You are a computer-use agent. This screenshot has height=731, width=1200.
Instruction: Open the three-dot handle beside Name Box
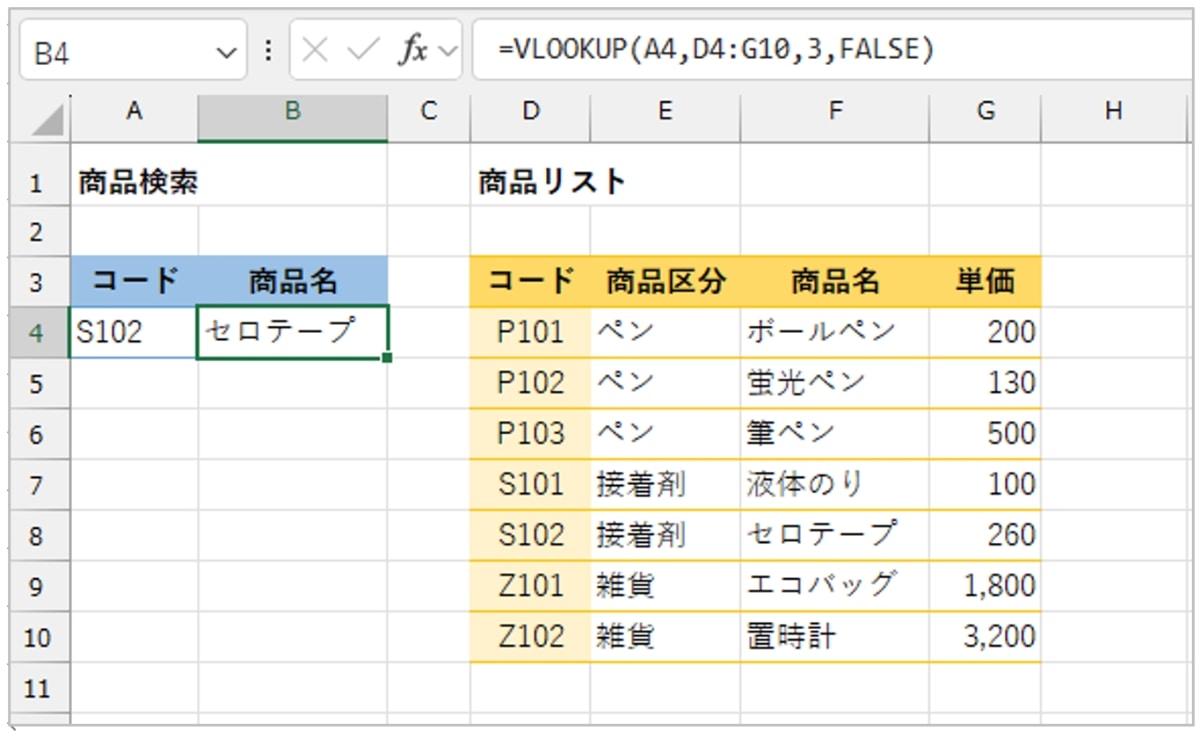click(x=267, y=50)
